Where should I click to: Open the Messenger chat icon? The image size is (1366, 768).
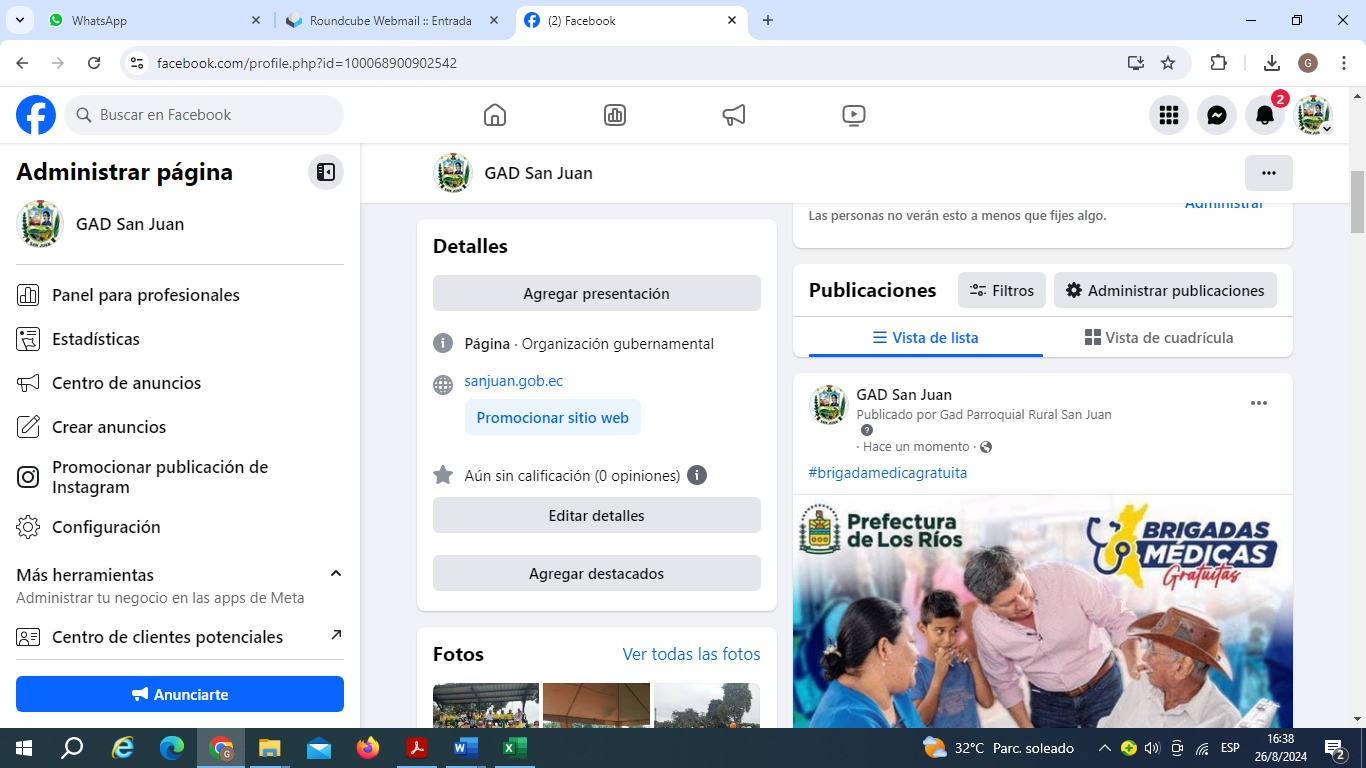(1216, 115)
